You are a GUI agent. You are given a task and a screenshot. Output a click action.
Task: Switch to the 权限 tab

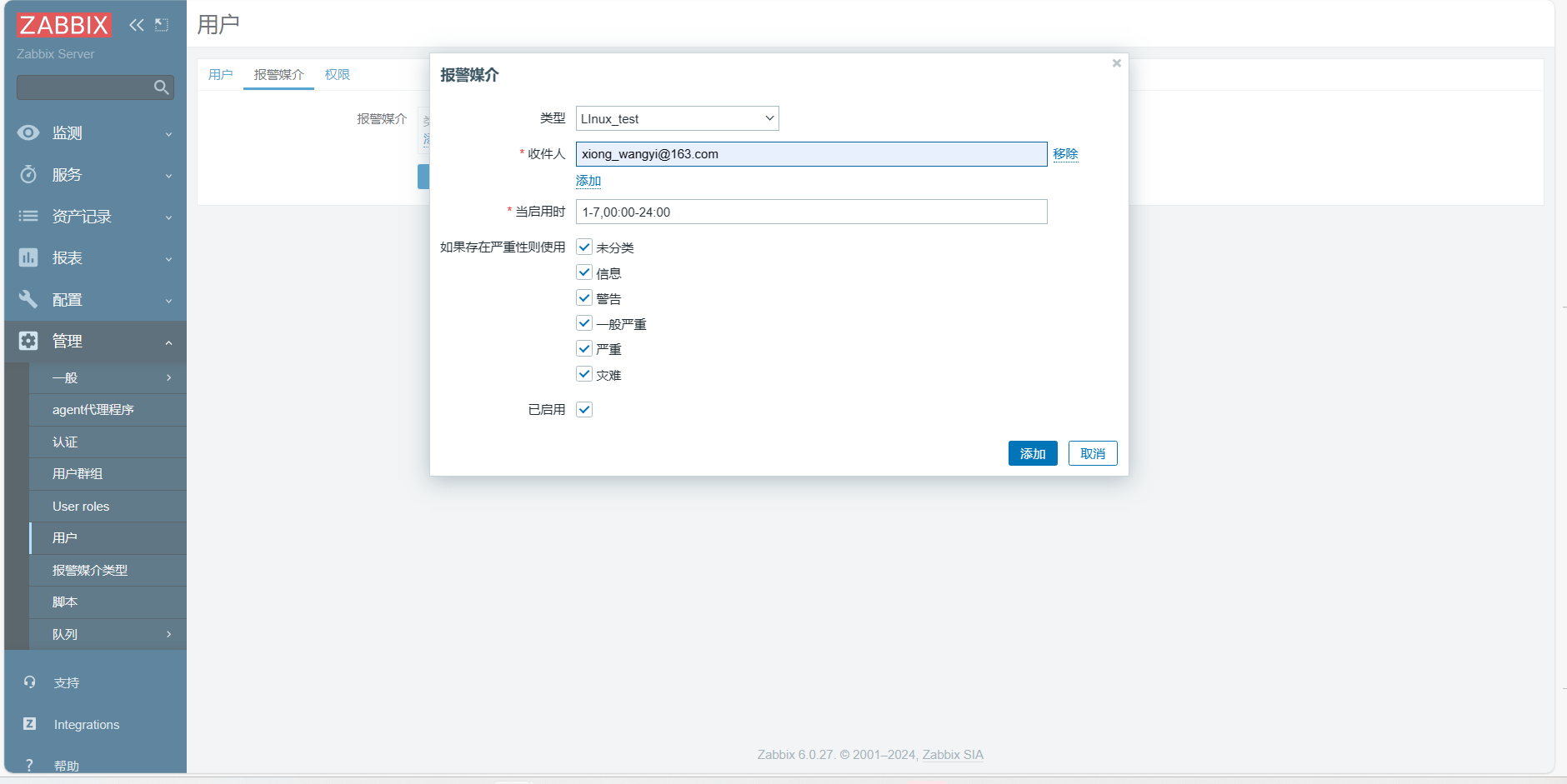point(338,74)
